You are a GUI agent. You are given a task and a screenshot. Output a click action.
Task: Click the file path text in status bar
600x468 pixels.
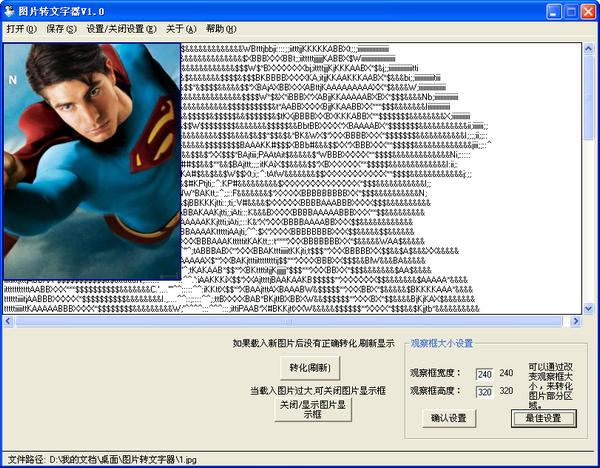pos(102,459)
